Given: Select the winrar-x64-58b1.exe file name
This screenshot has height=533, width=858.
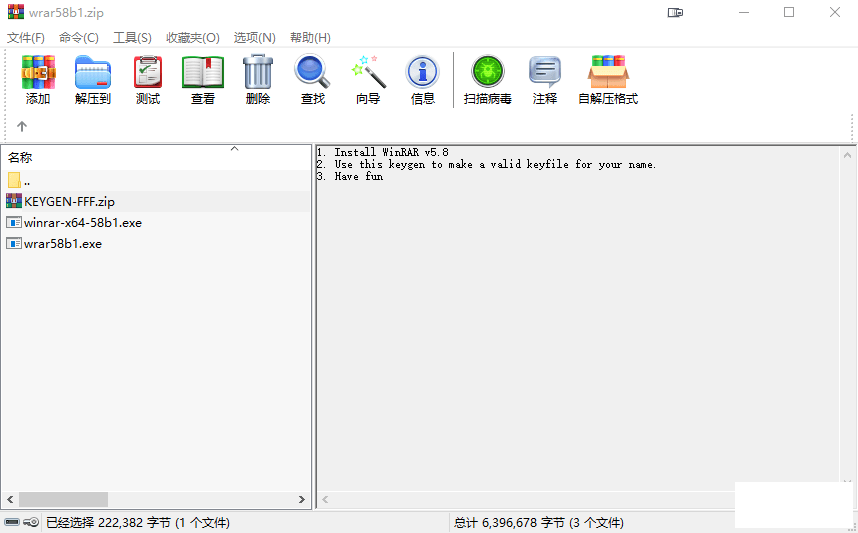Looking at the screenshot, I should pyautogui.click(x=83, y=223).
